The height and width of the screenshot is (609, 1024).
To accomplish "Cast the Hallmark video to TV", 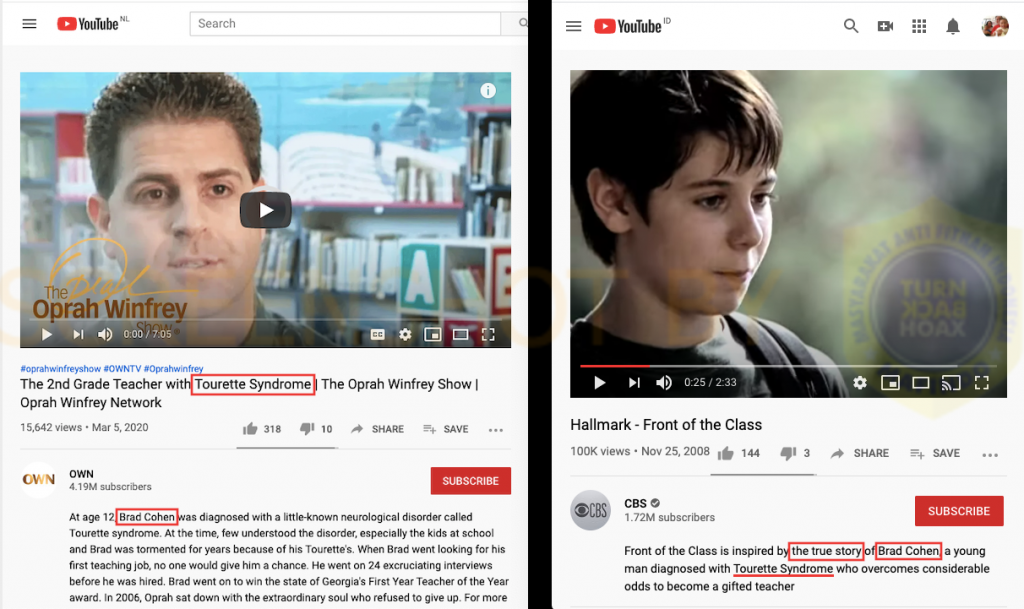I will pos(951,383).
